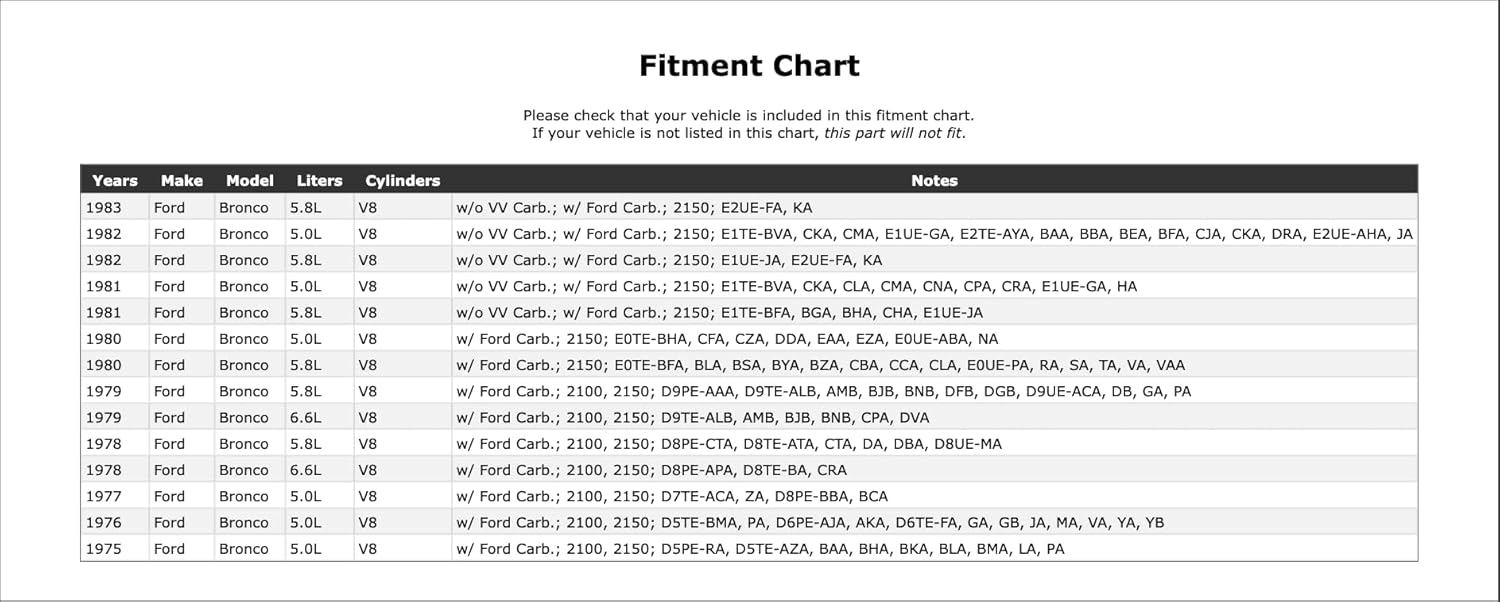Viewport: 1500px width, 602px height.
Task: Click the Liters column header
Action: pos(319,181)
